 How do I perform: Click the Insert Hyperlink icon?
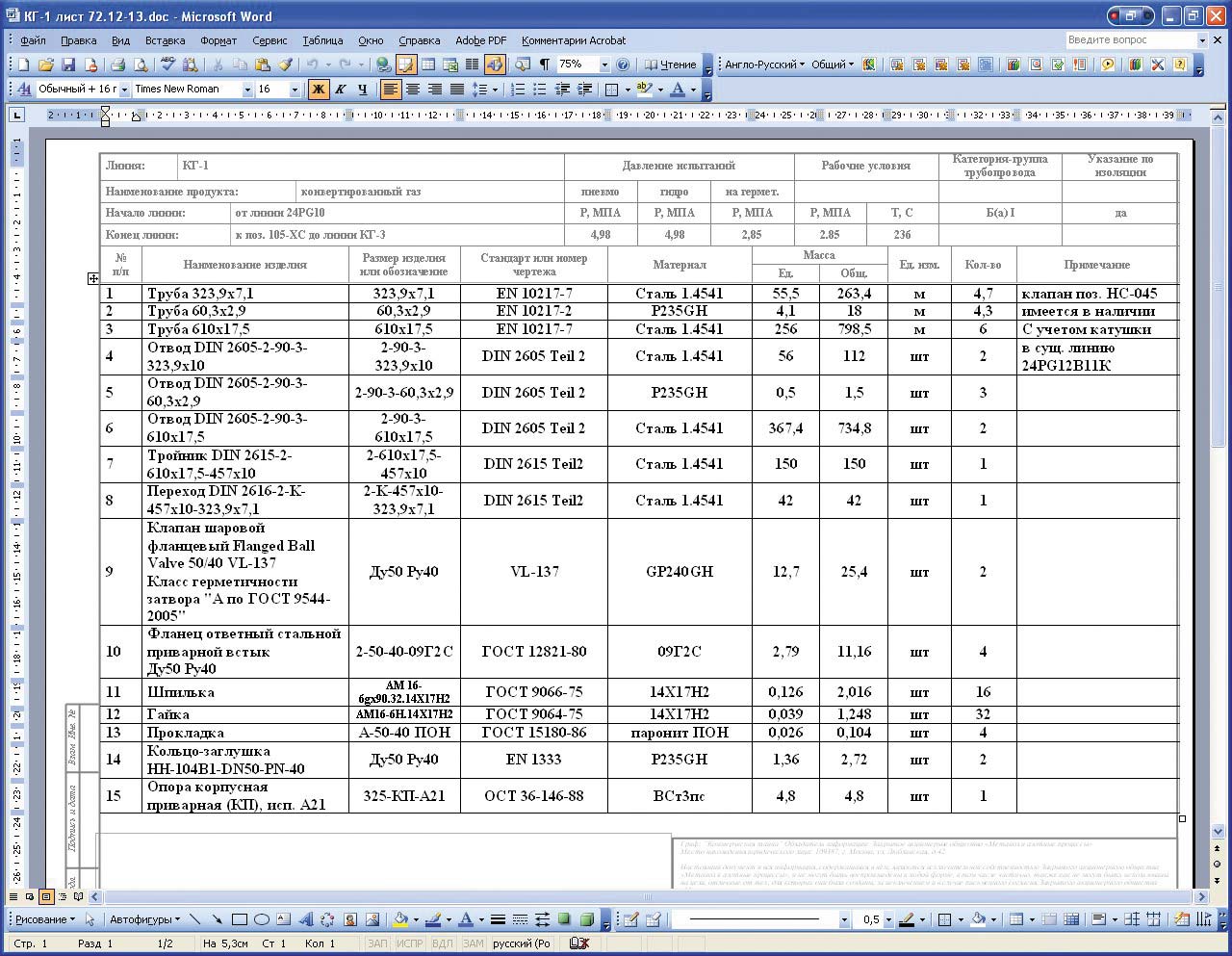pos(383,65)
